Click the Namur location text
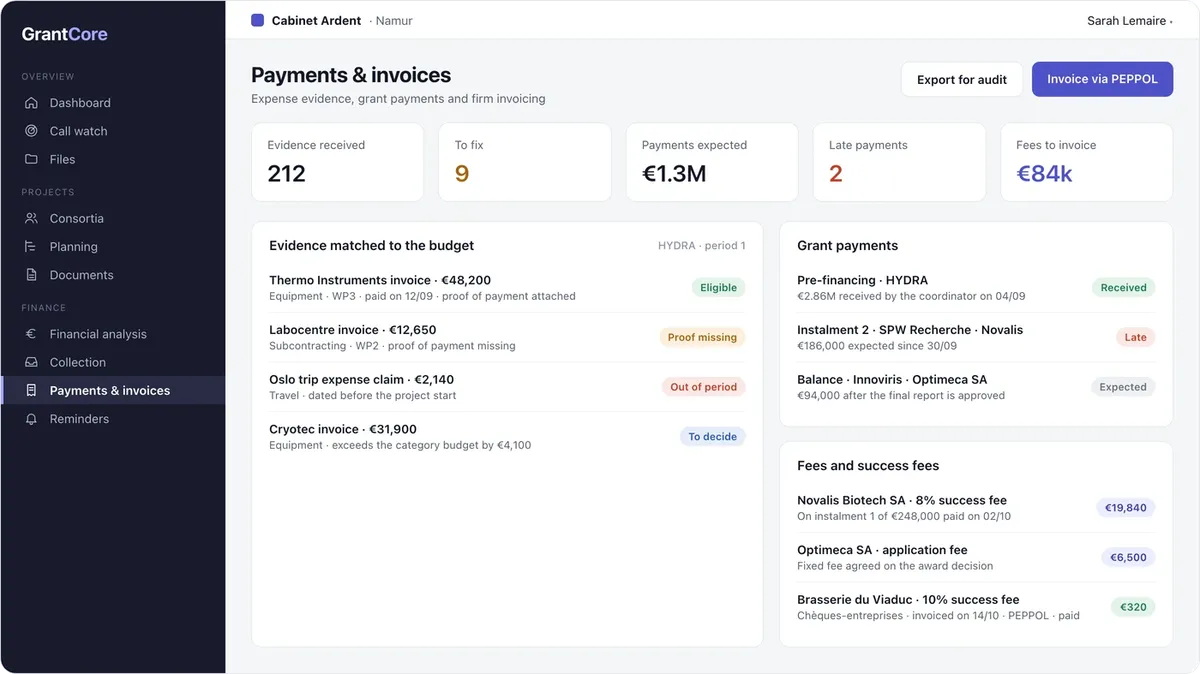 394,21
